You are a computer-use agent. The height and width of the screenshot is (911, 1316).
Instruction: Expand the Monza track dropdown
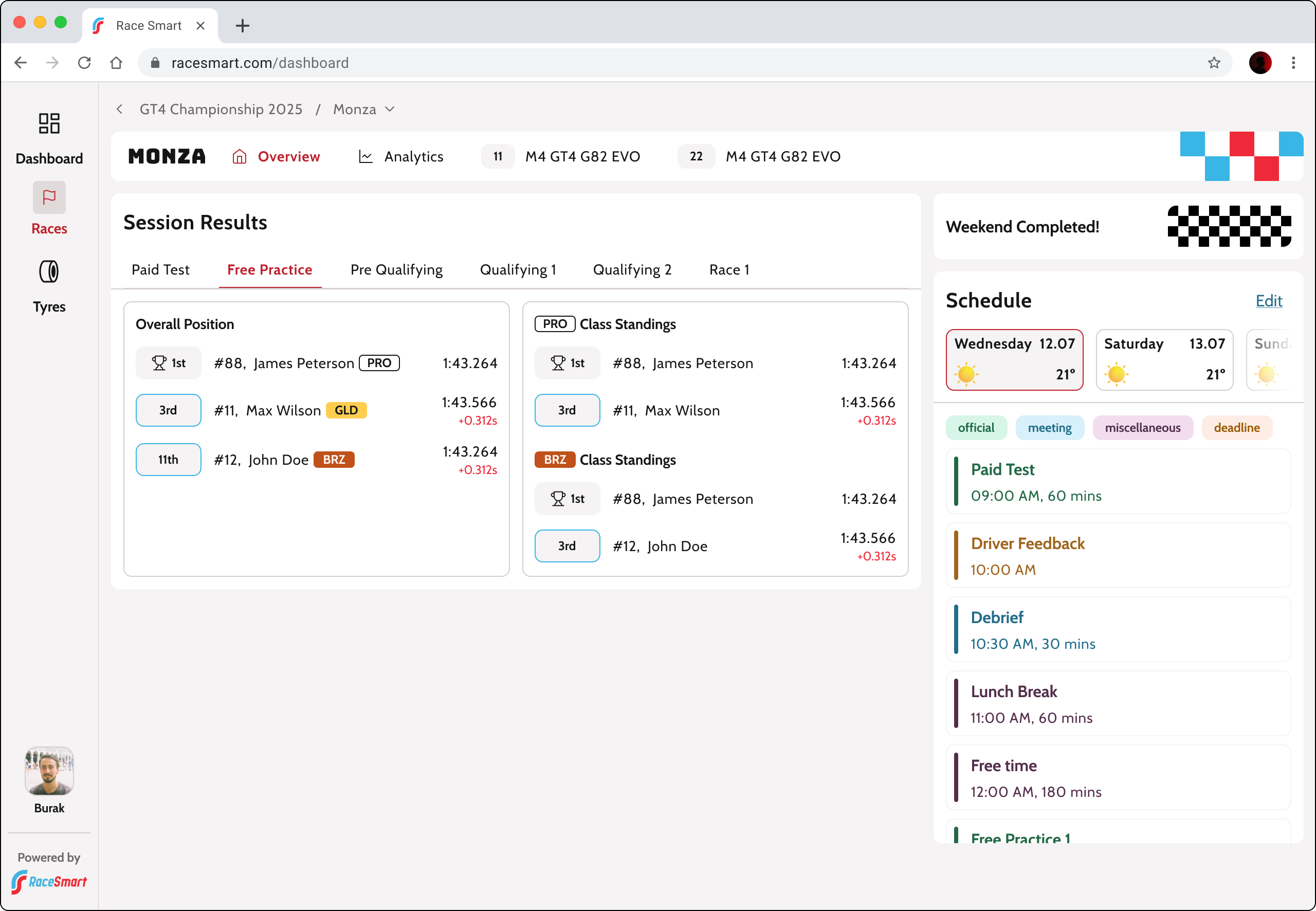(390, 109)
